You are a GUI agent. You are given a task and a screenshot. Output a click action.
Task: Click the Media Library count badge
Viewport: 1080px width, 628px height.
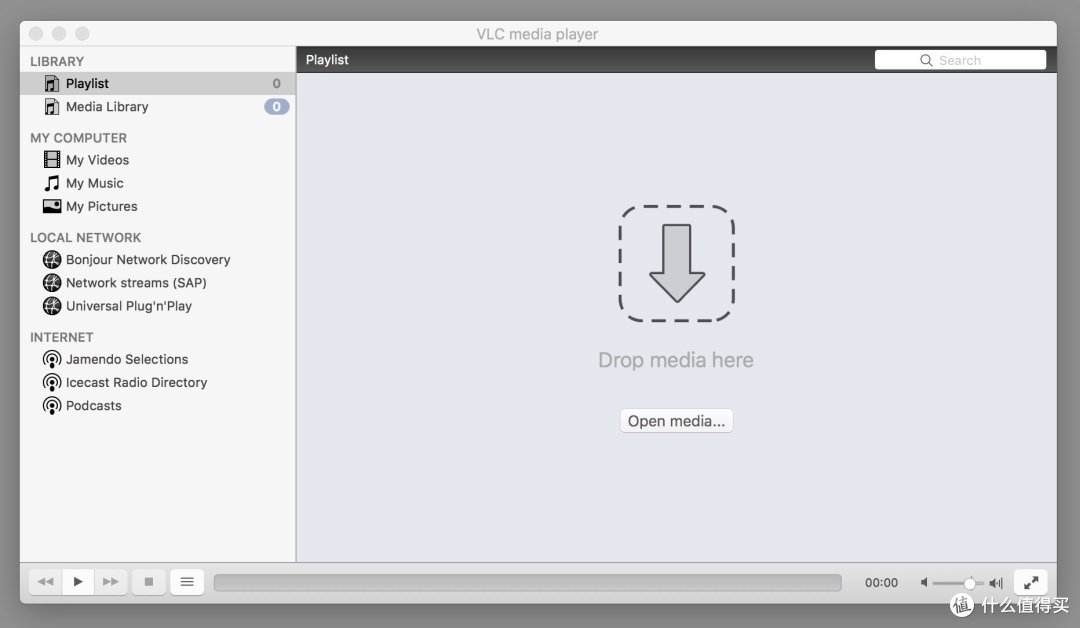(276, 107)
